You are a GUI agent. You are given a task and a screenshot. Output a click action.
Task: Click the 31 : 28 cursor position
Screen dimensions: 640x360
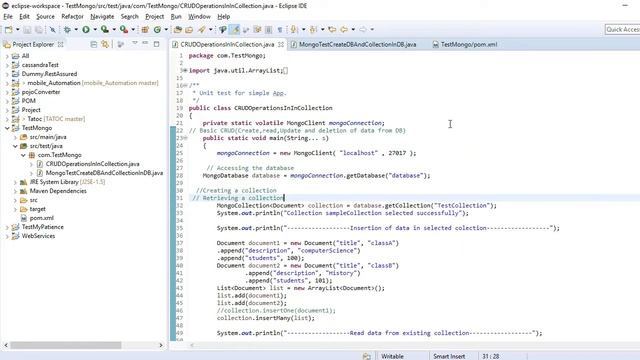click(491, 356)
